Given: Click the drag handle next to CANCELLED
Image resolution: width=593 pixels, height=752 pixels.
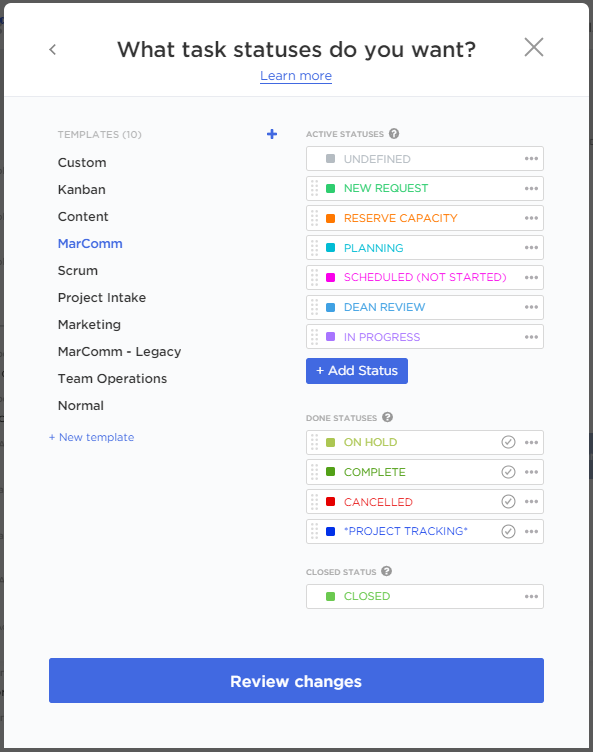Looking at the screenshot, I should tap(314, 502).
